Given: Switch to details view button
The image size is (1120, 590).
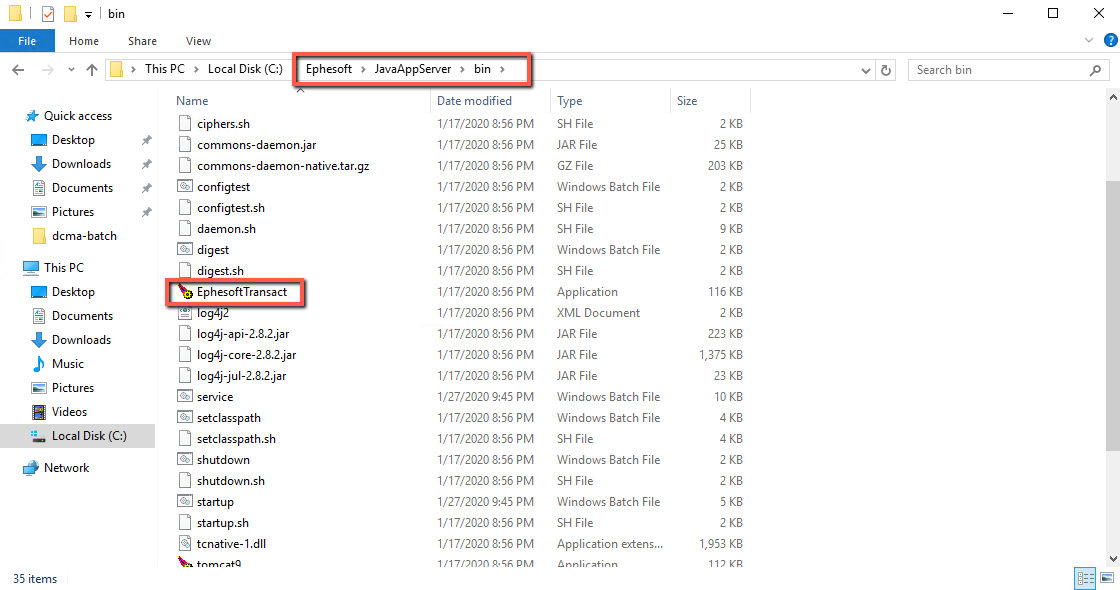Looking at the screenshot, I should [x=1085, y=578].
